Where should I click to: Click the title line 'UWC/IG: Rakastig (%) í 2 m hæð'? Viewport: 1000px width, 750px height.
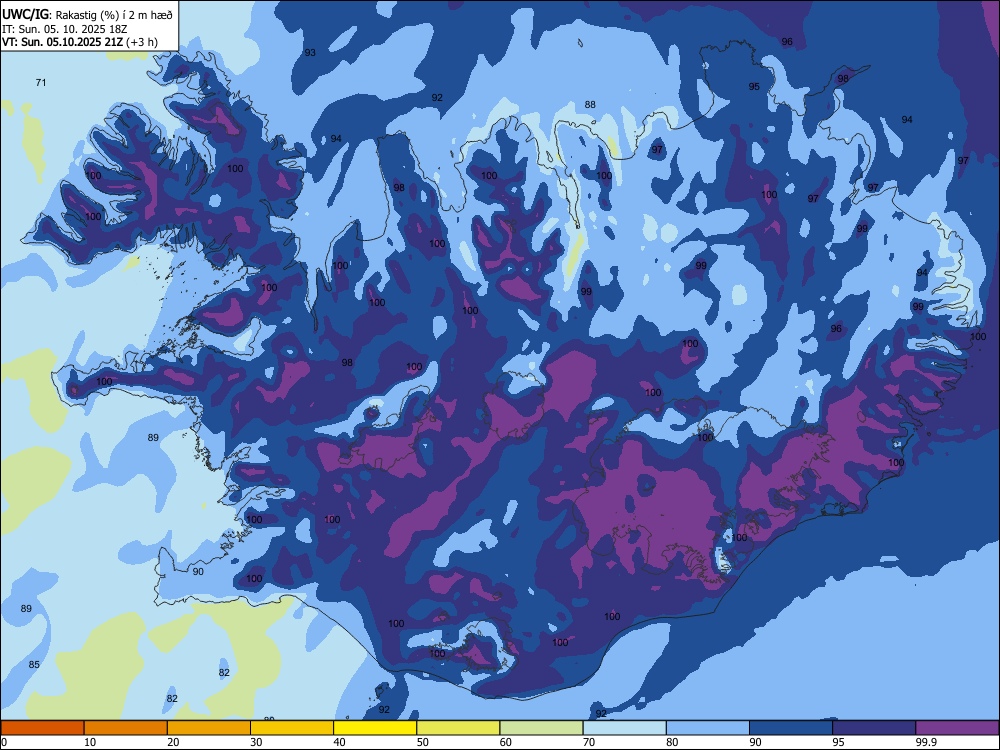click(87, 14)
